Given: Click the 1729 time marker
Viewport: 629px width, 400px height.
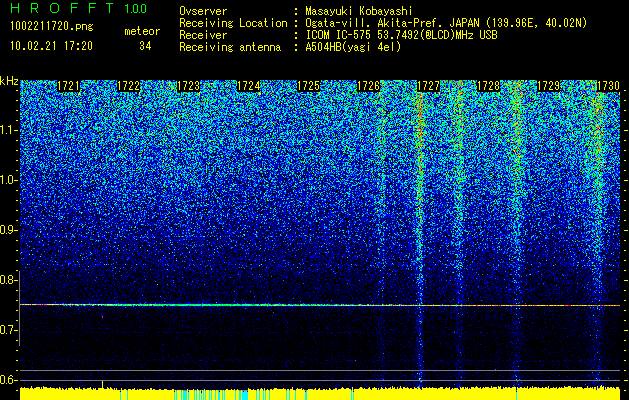Looking at the screenshot, I should [x=548, y=86].
